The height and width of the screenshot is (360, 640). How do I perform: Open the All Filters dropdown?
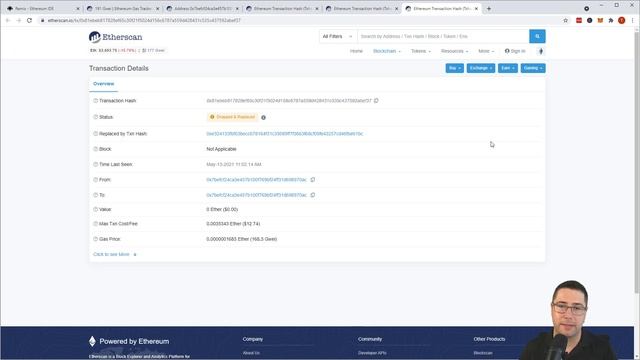[338, 36]
